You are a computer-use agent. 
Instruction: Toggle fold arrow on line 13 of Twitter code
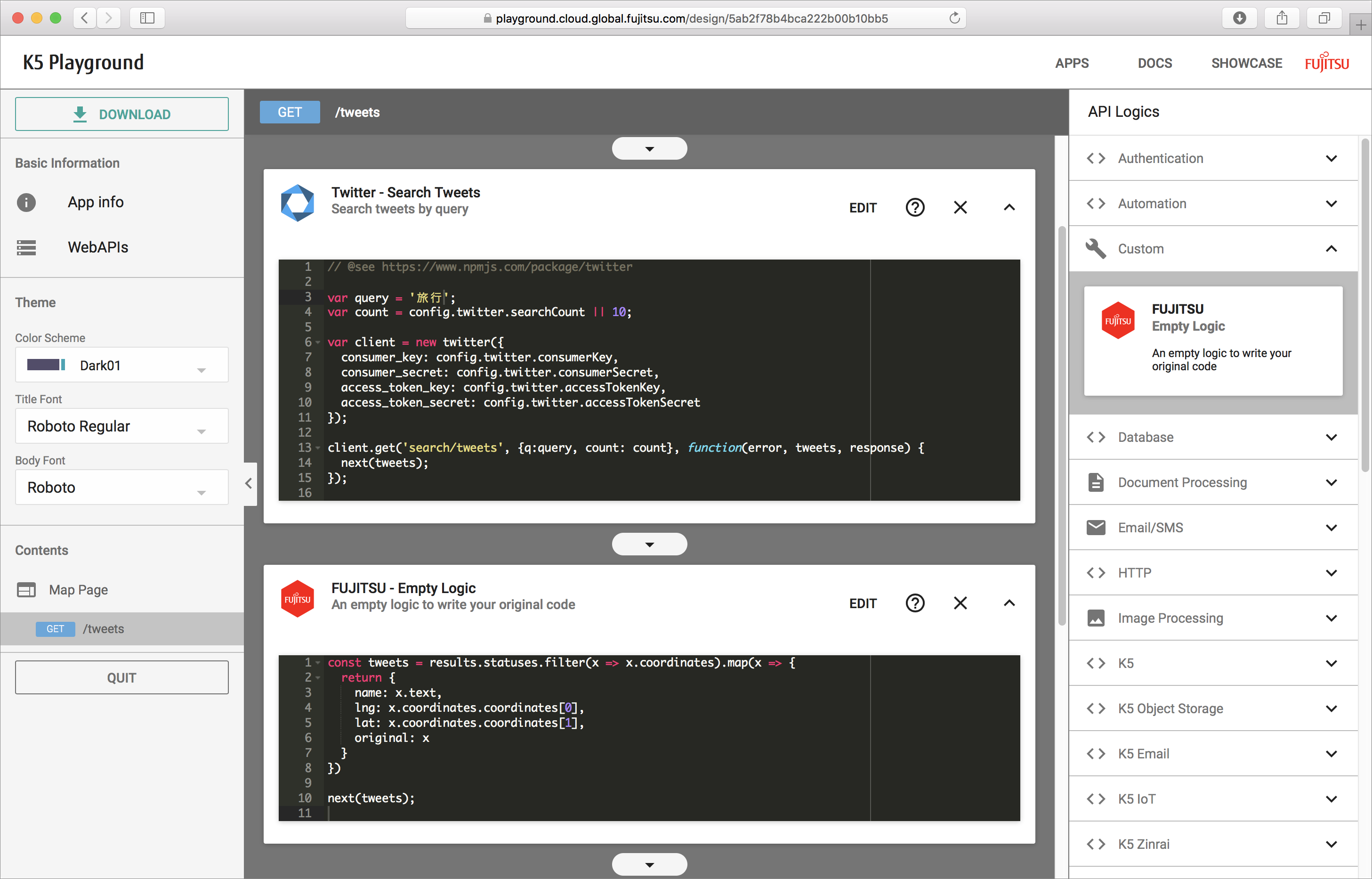coord(318,448)
